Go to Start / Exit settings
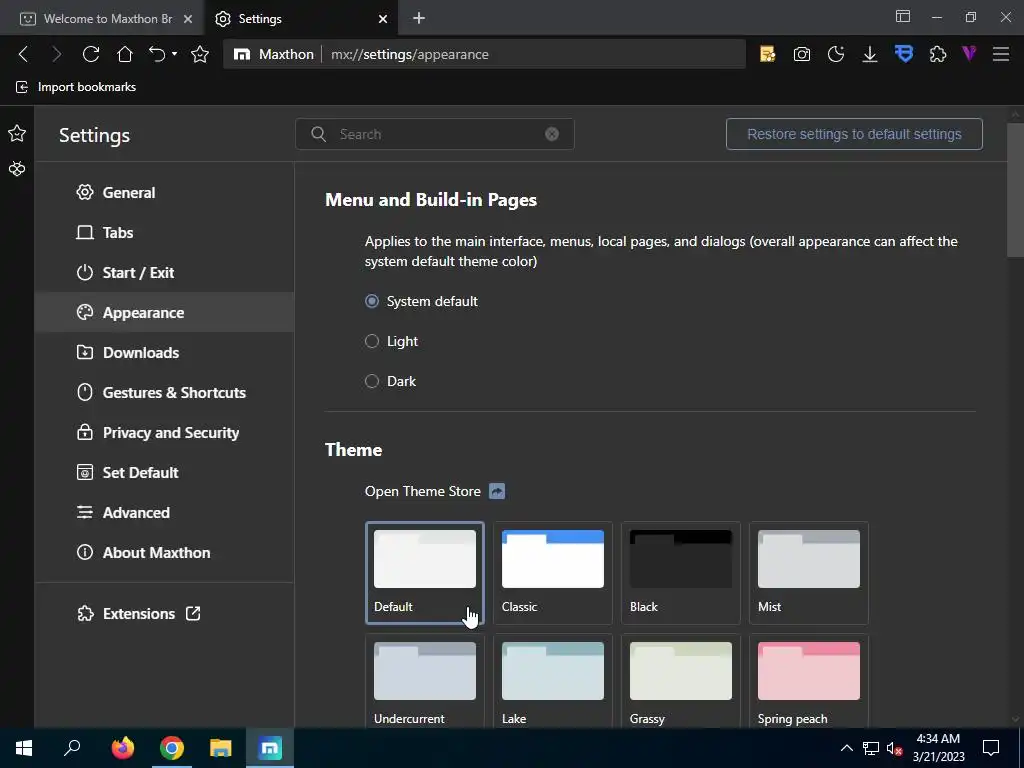Viewport: 1024px width, 768px height. 164,272
